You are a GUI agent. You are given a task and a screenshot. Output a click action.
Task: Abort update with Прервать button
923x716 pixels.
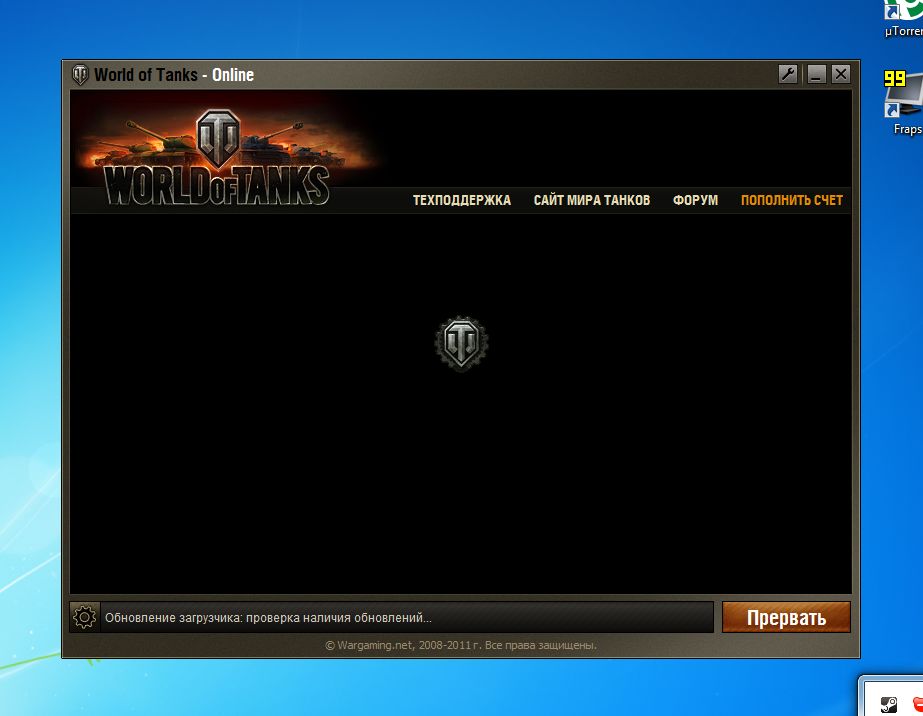click(786, 617)
